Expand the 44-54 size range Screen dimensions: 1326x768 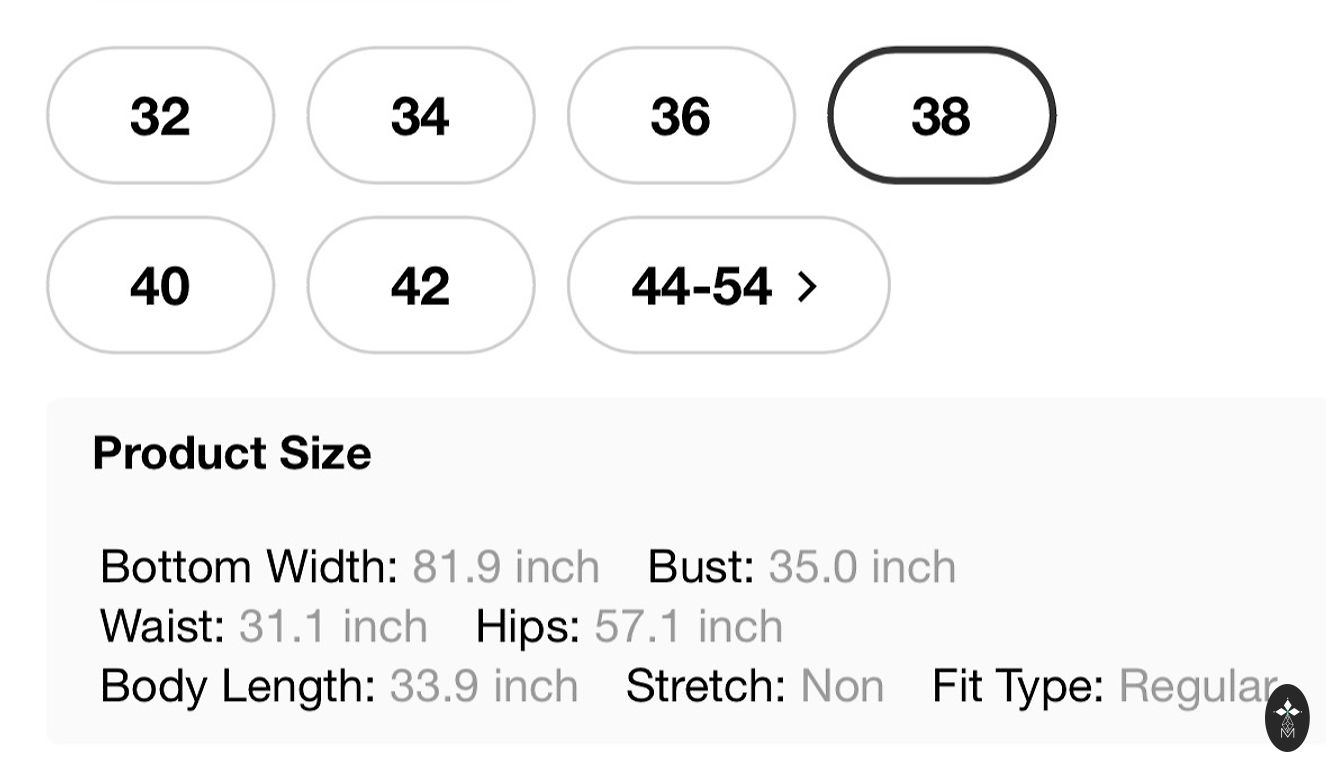(x=727, y=286)
